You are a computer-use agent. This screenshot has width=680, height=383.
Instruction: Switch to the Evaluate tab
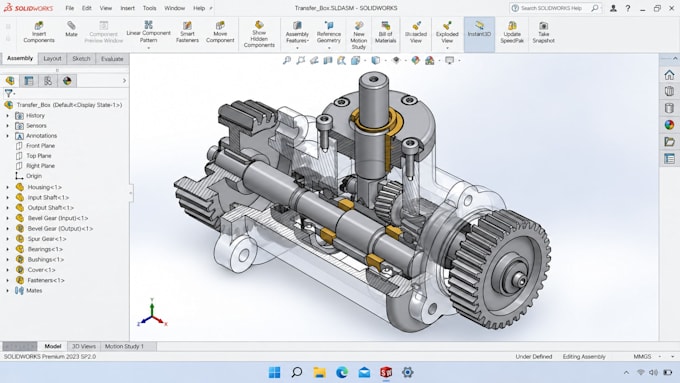click(x=112, y=59)
